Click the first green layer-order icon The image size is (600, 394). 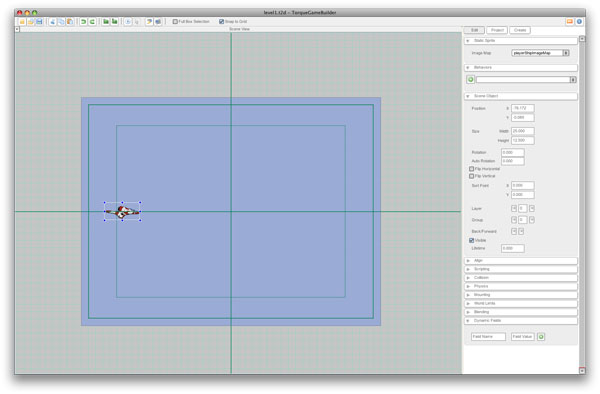(106, 21)
